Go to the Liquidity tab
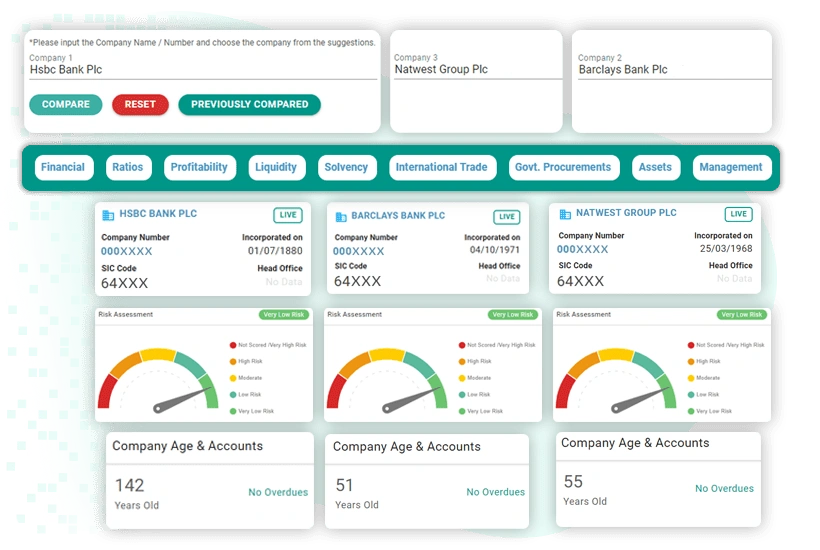Image resolution: width=820 pixels, height=550 pixels. 276,167
